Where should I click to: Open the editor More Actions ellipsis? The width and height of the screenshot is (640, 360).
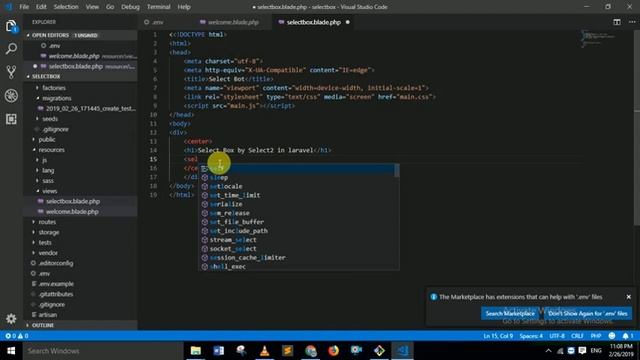point(632,22)
